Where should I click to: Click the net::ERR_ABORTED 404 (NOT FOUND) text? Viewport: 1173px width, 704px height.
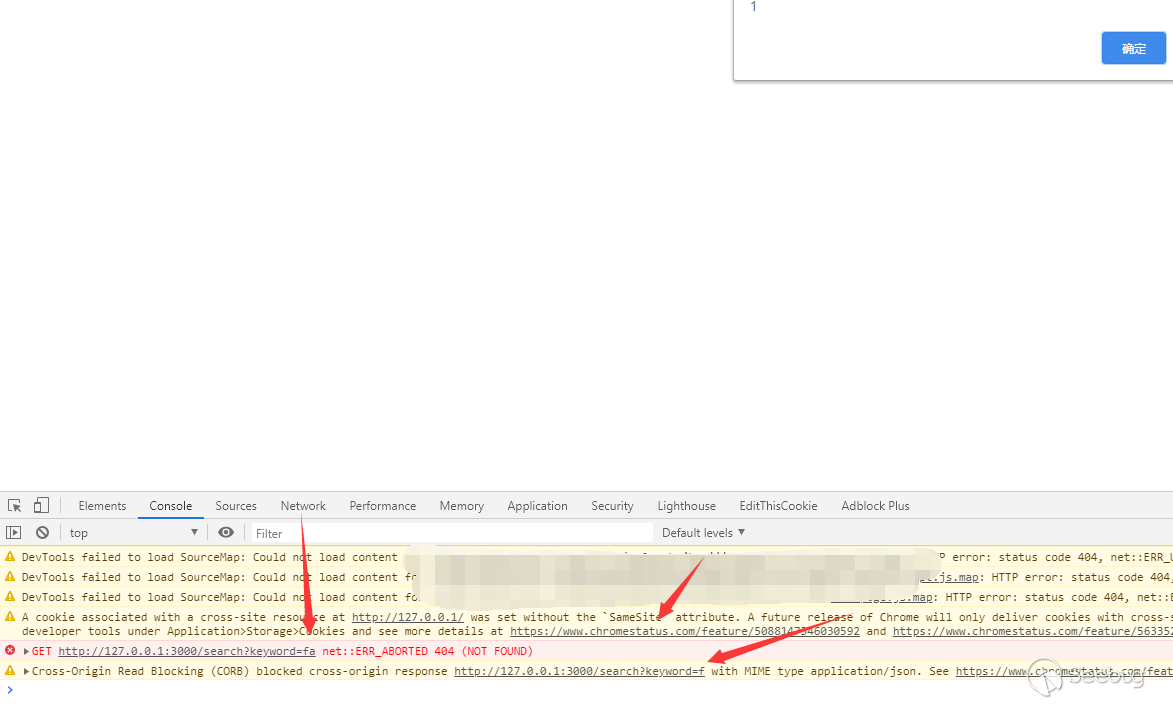(427, 651)
